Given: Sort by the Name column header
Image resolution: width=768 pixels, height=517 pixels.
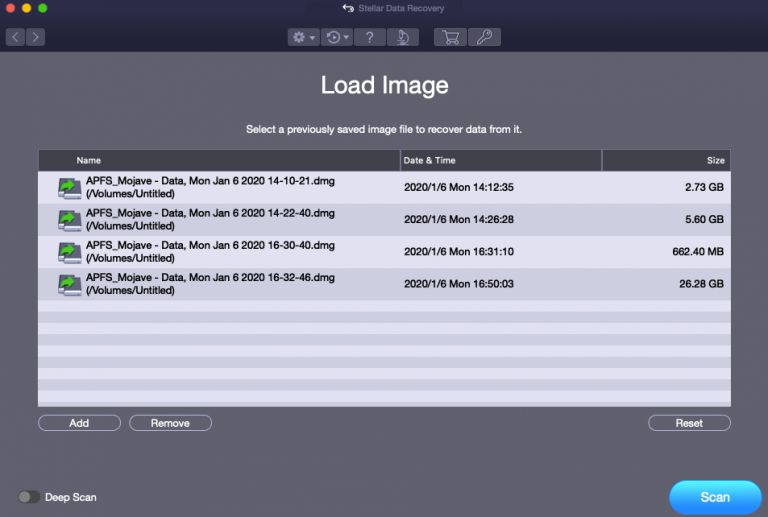Looking at the screenshot, I should [219, 161].
